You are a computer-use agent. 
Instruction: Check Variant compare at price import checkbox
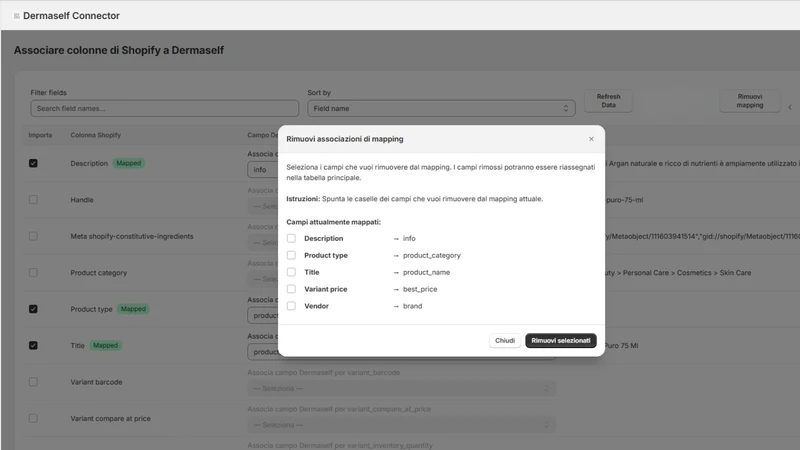coord(33,418)
